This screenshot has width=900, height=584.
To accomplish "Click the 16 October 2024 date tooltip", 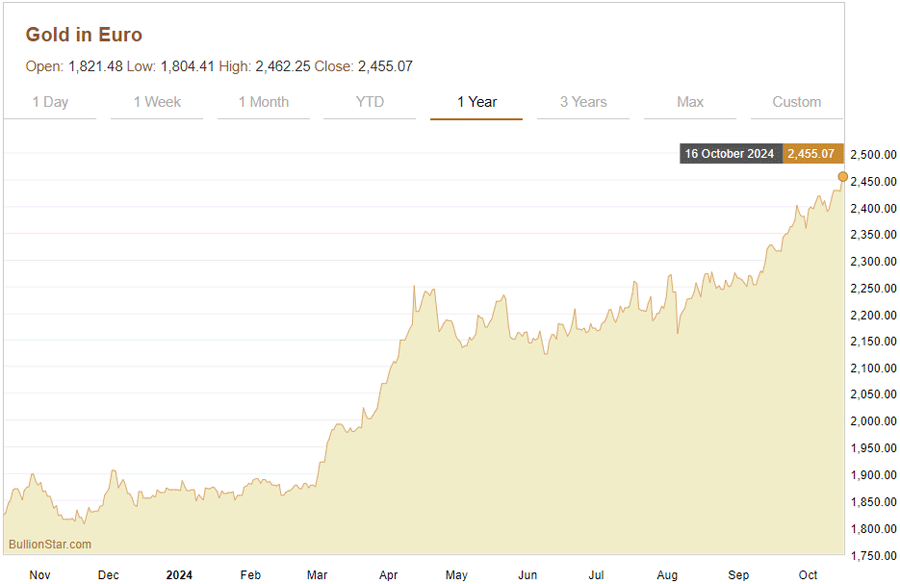I will click(x=730, y=154).
